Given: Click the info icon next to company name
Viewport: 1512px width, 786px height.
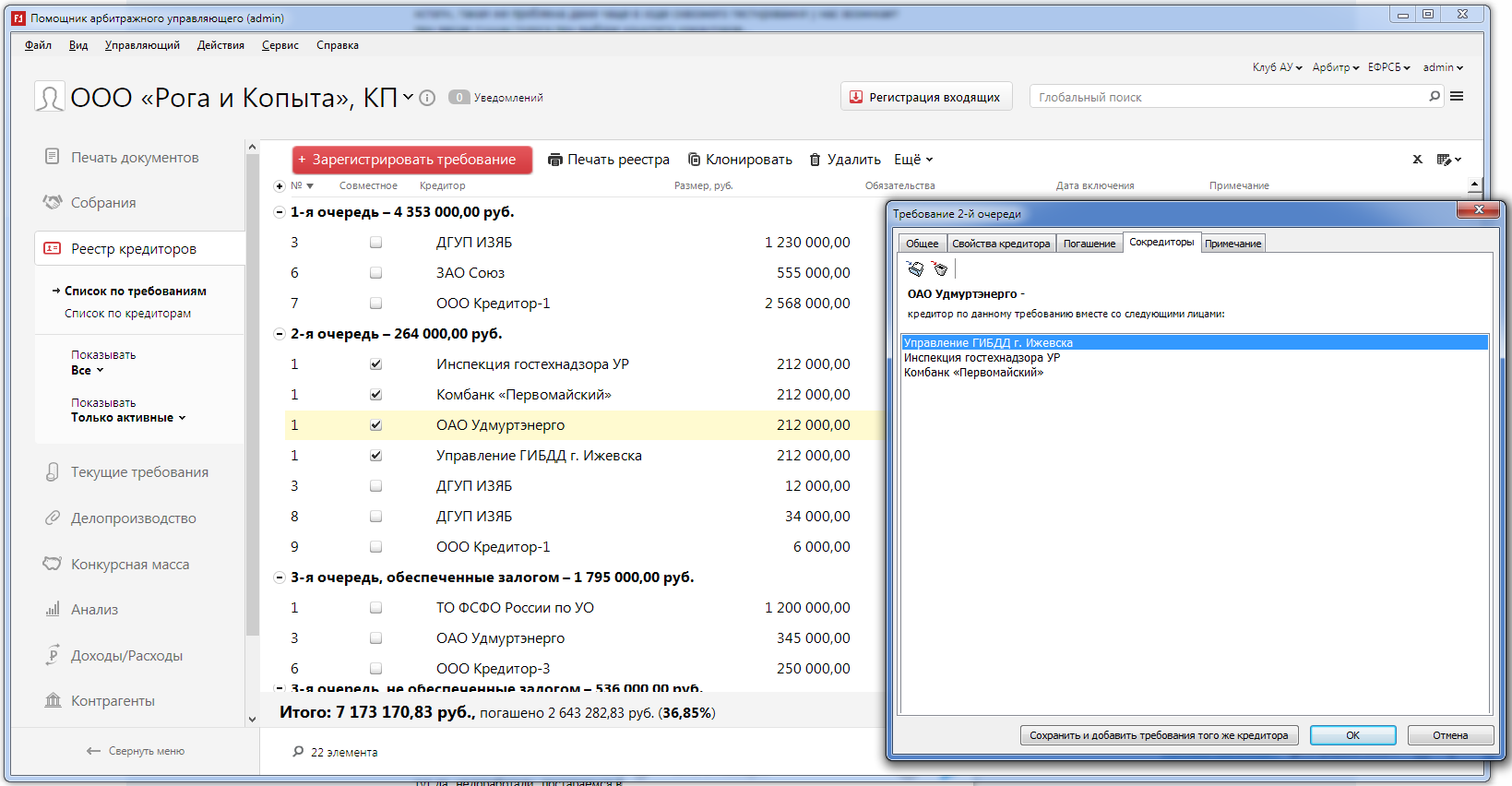Looking at the screenshot, I should pyautogui.click(x=427, y=98).
